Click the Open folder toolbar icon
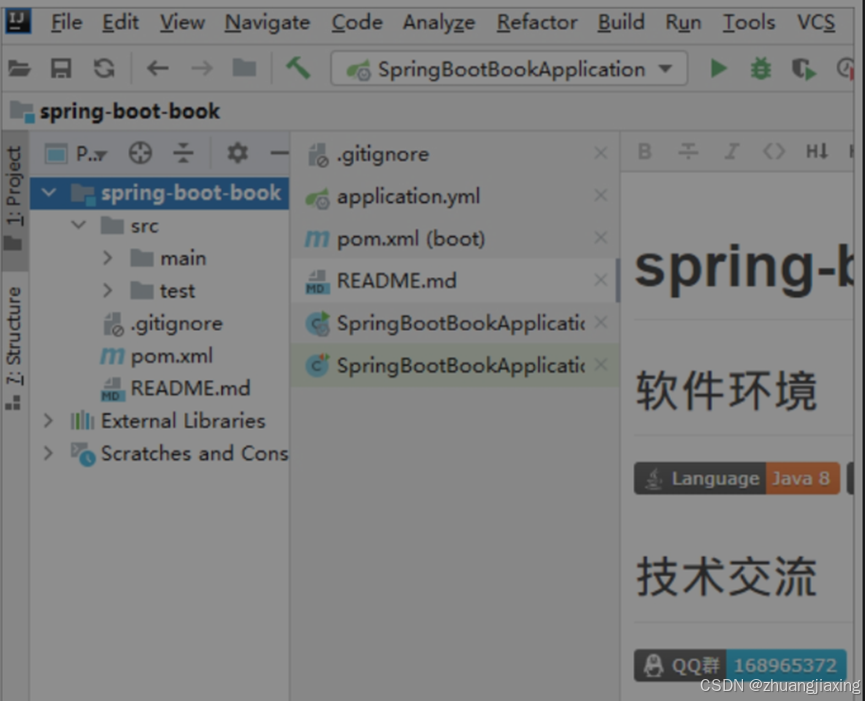The height and width of the screenshot is (701, 865). click(x=19, y=69)
